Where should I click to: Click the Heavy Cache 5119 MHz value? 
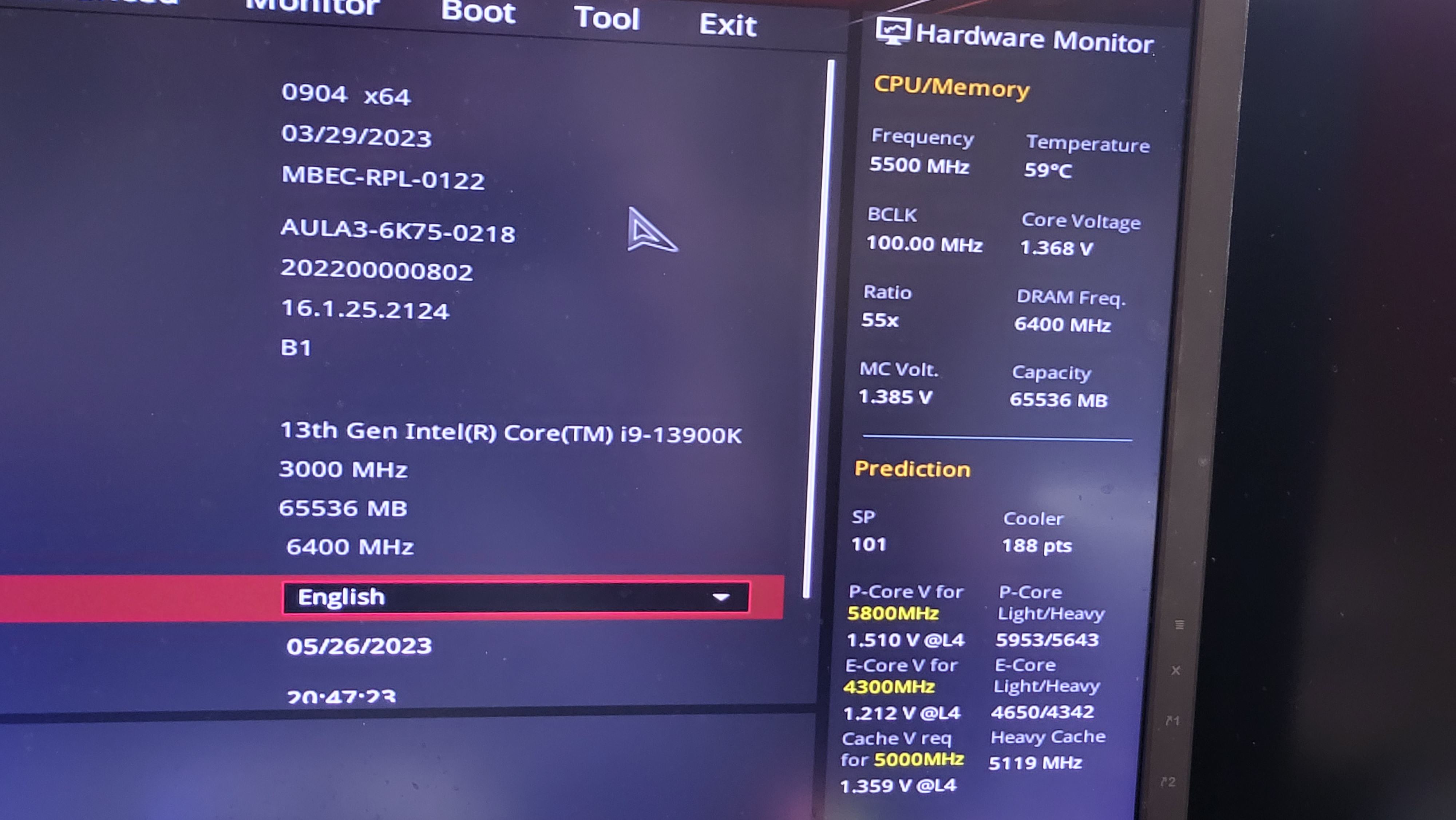pyautogui.click(x=1035, y=763)
